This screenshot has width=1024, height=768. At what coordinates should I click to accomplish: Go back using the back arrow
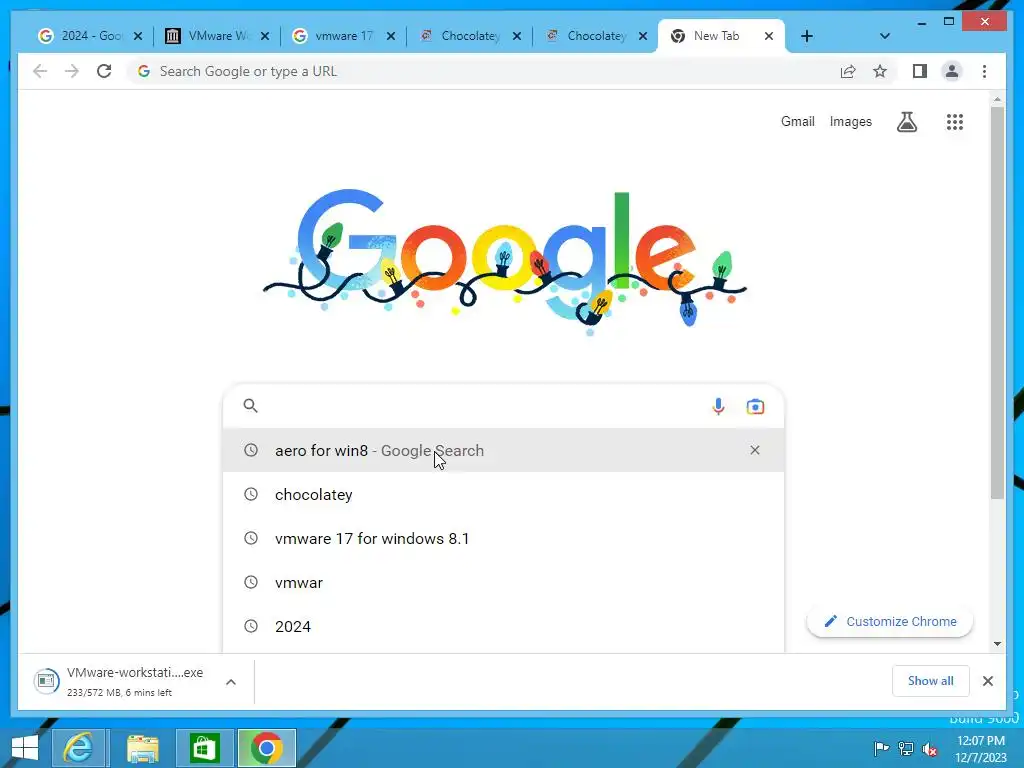click(x=40, y=71)
